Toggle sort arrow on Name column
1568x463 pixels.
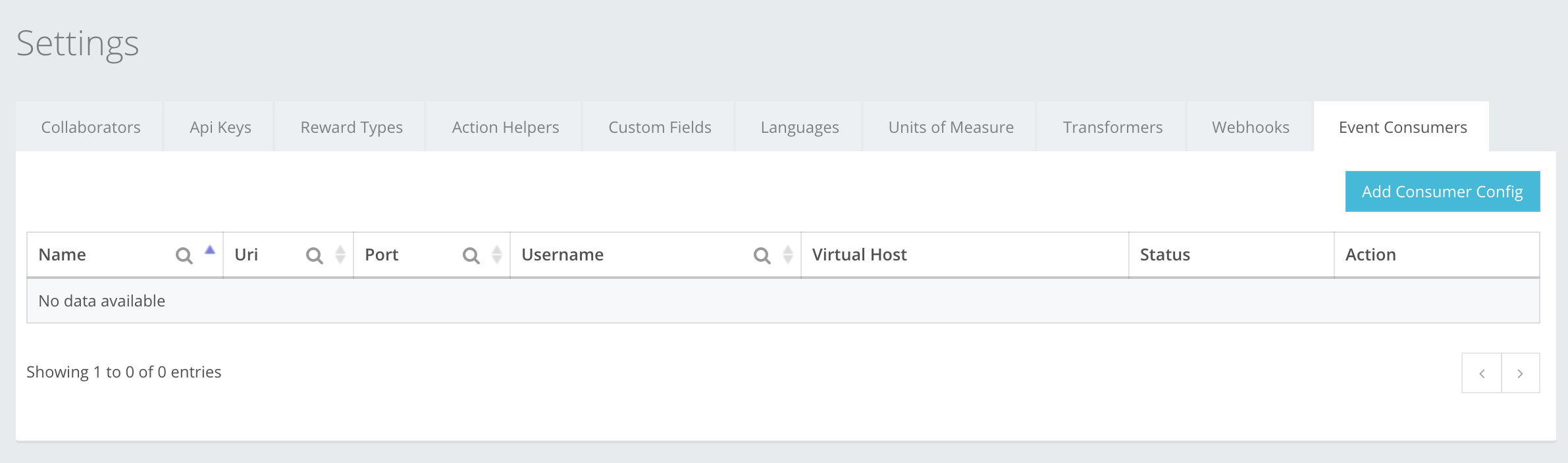[210, 251]
